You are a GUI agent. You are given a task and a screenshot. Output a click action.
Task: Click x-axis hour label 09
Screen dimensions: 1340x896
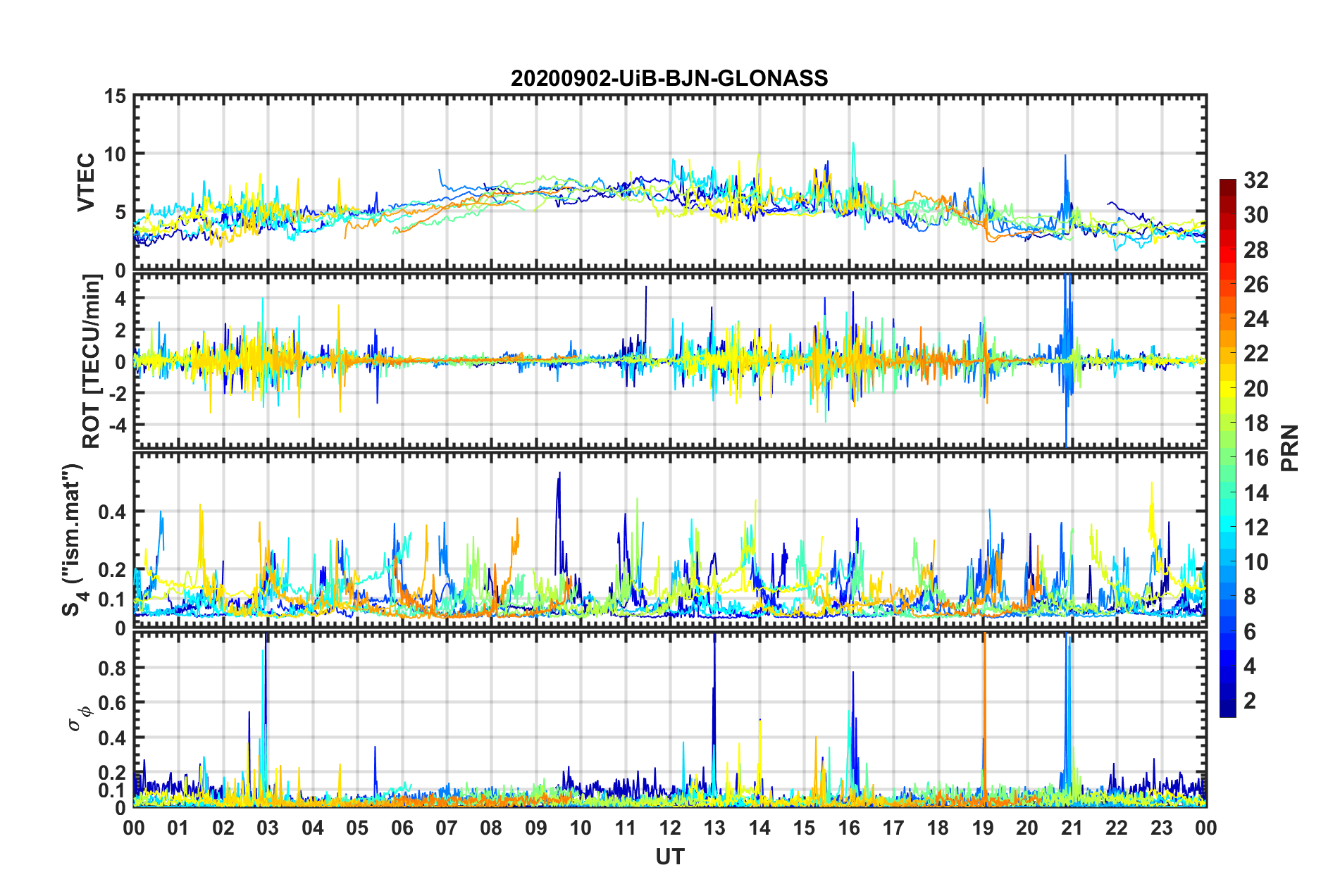536,828
